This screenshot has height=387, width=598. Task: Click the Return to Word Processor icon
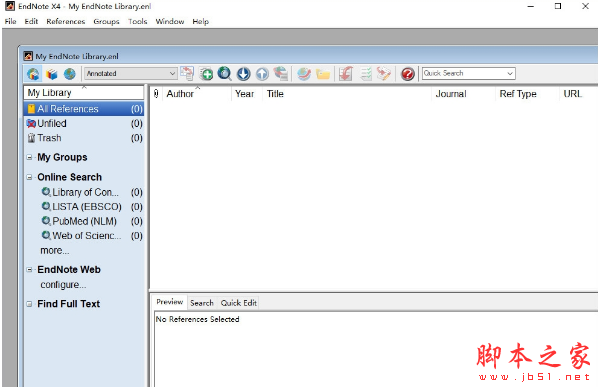click(384, 74)
